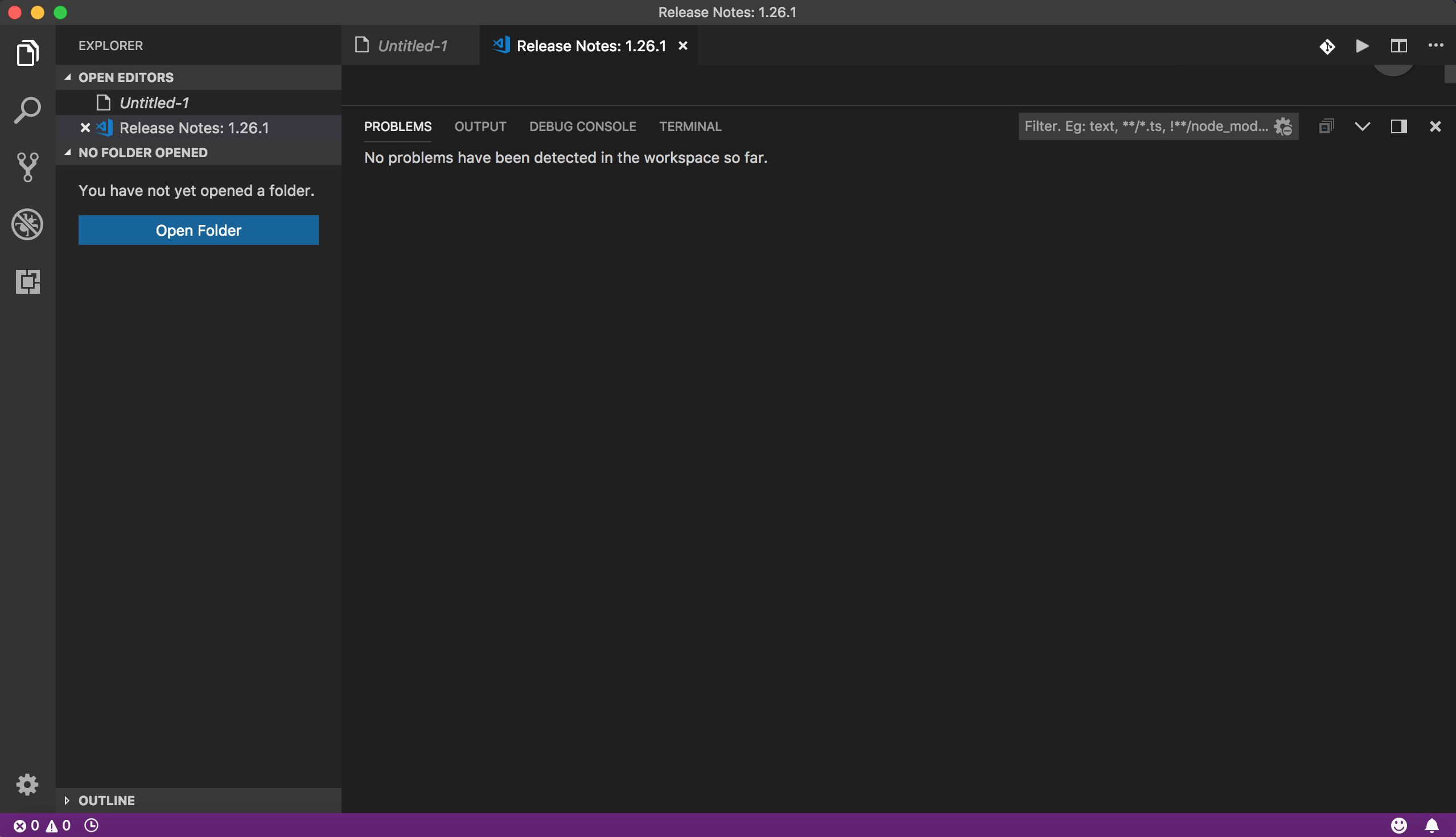Click the problems filter text field

[1146, 126]
